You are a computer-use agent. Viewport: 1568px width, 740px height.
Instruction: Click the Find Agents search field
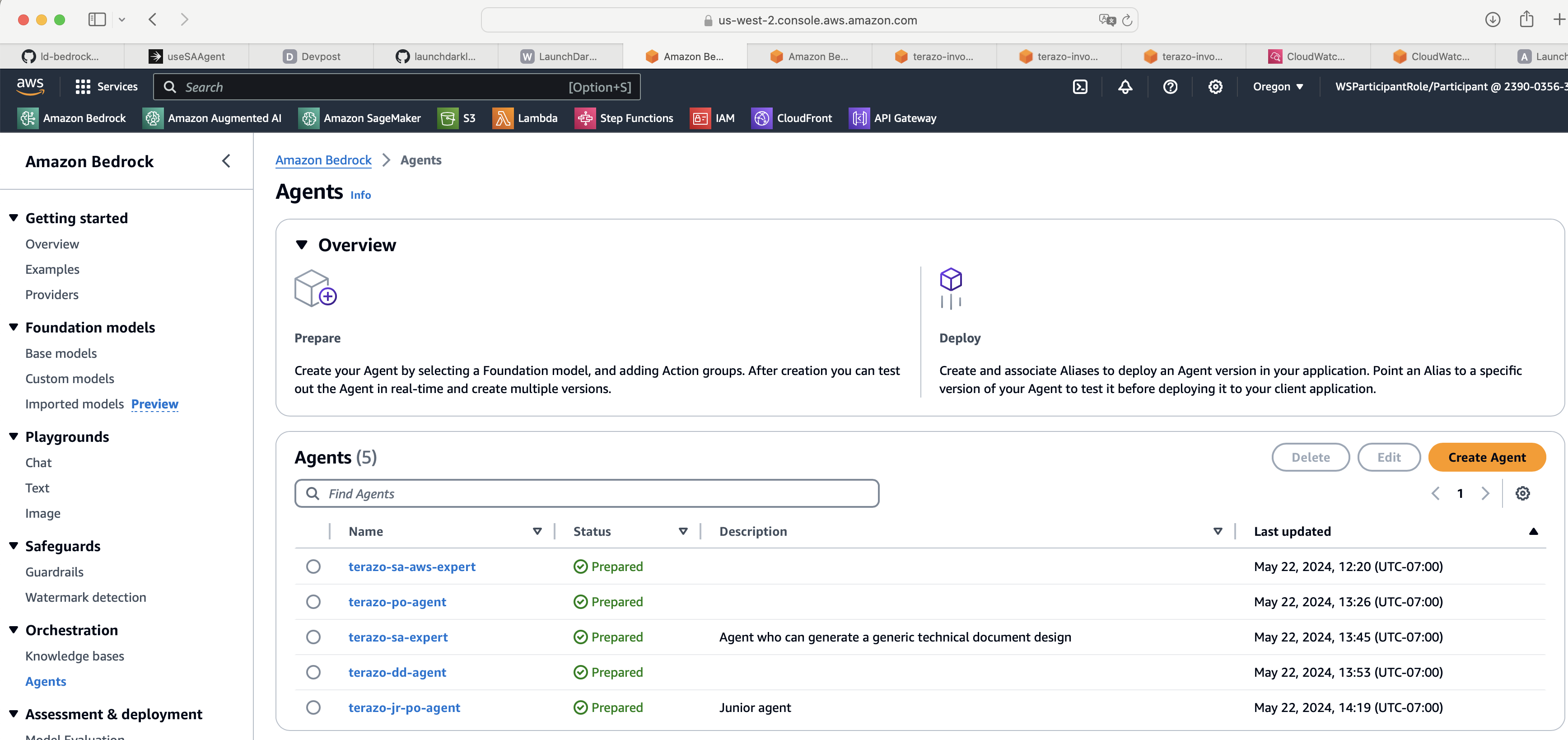coord(587,493)
